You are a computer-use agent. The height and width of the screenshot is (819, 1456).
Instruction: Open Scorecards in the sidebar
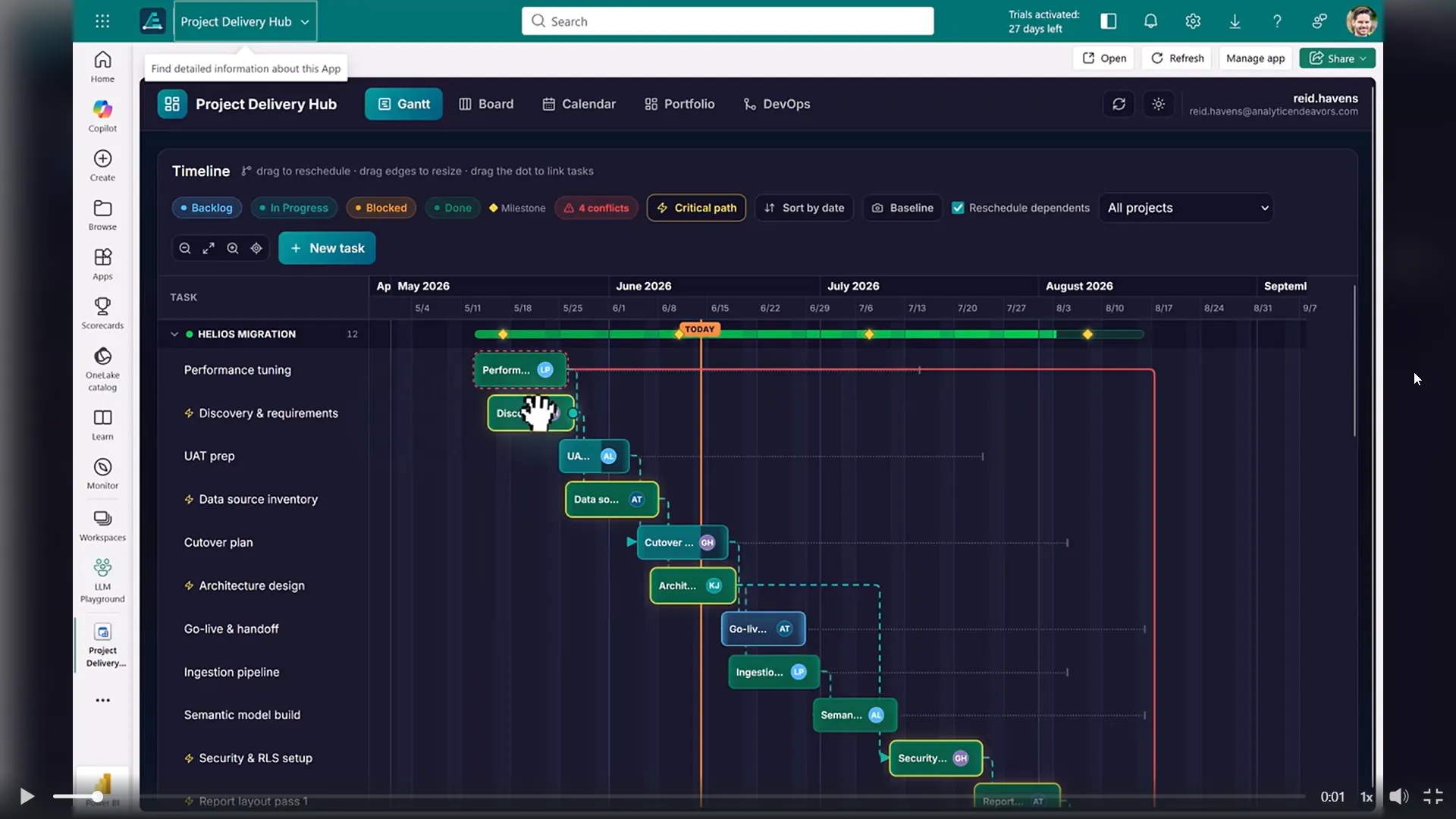pos(102,313)
